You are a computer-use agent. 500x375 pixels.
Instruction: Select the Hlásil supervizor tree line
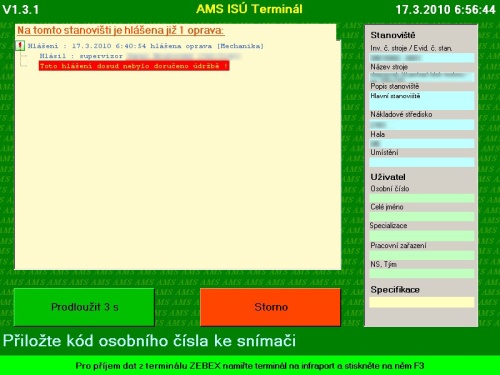click(140, 56)
